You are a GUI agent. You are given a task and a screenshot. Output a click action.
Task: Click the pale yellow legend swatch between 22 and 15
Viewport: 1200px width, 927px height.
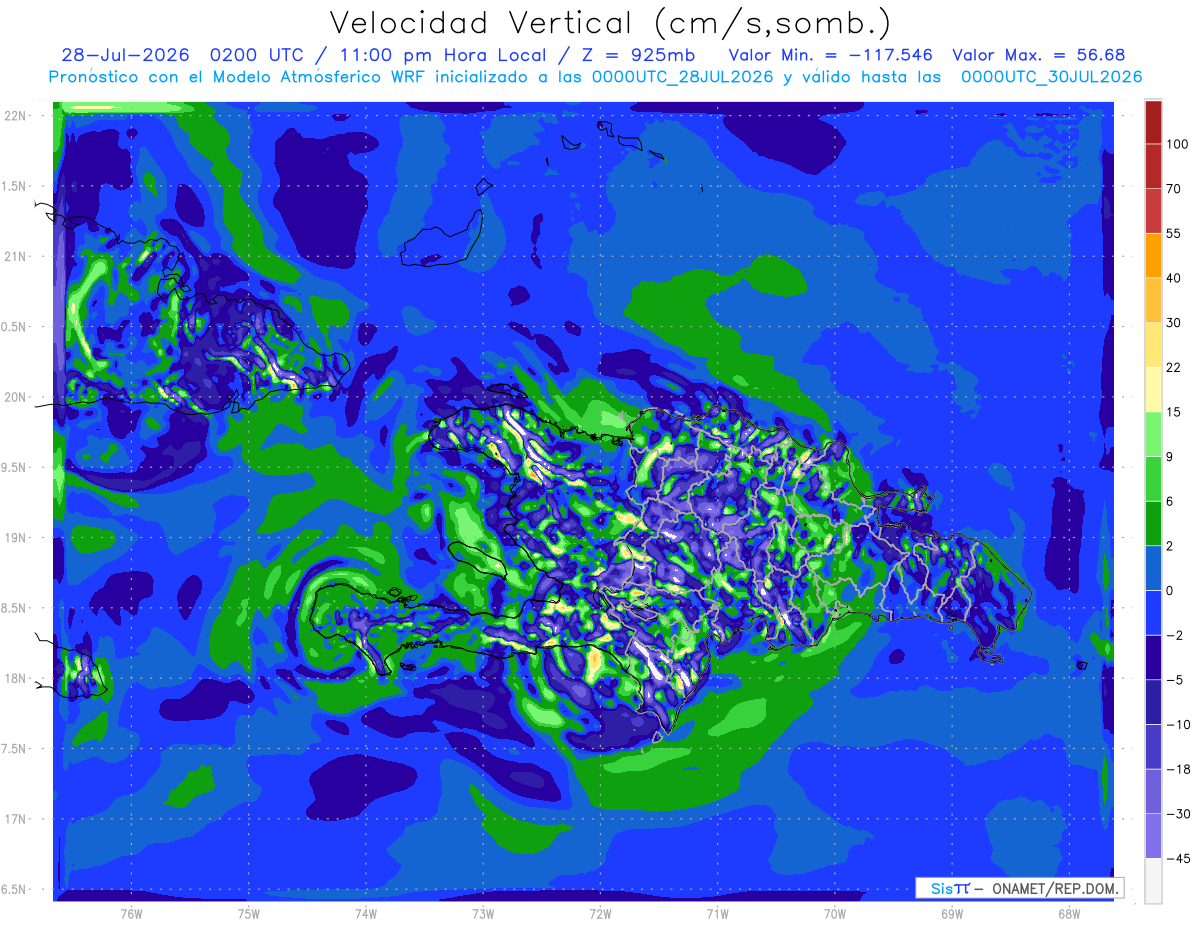(1153, 389)
